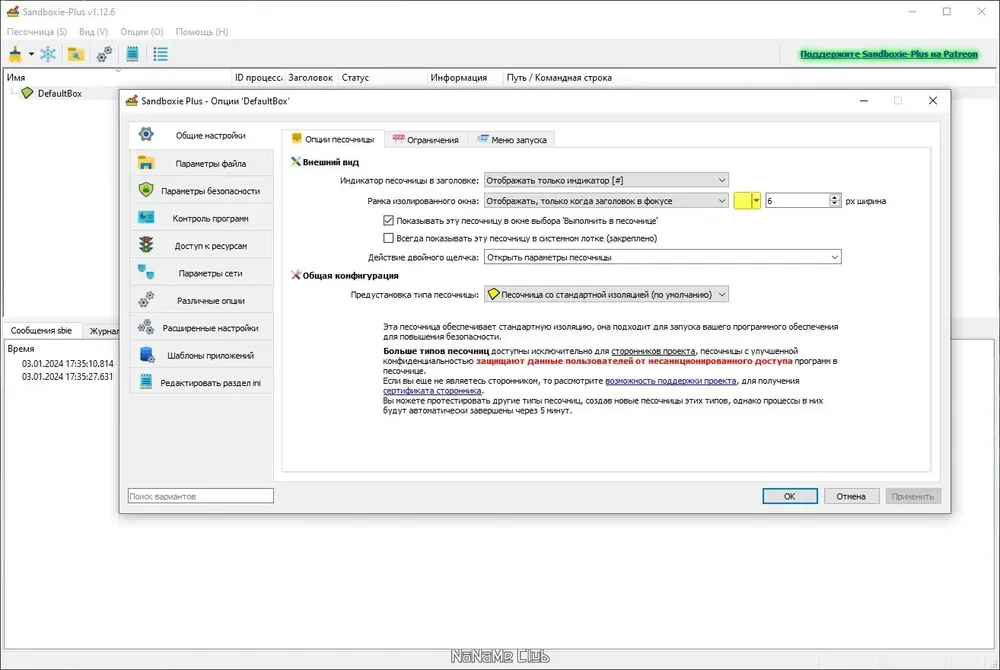Open 'сторонников проекта' link
The width and height of the screenshot is (1000, 670).
(653, 351)
